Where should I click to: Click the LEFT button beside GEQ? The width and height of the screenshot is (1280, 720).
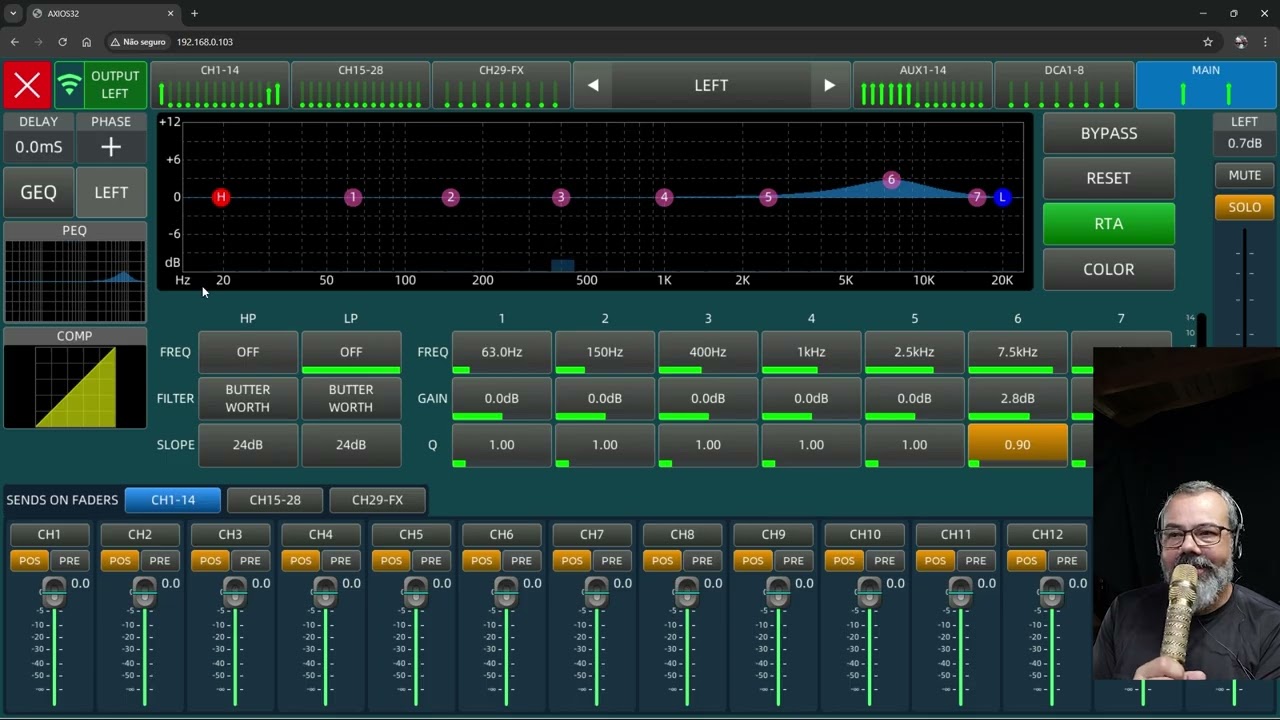click(x=111, y=193)
